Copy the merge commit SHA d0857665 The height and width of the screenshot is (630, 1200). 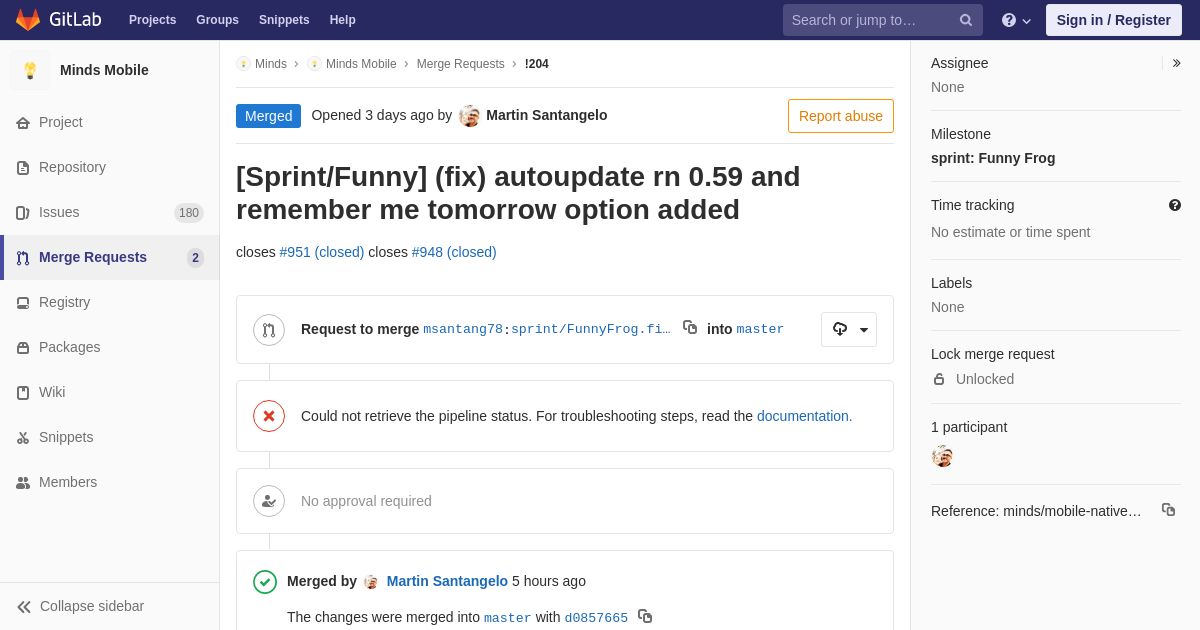645,616
